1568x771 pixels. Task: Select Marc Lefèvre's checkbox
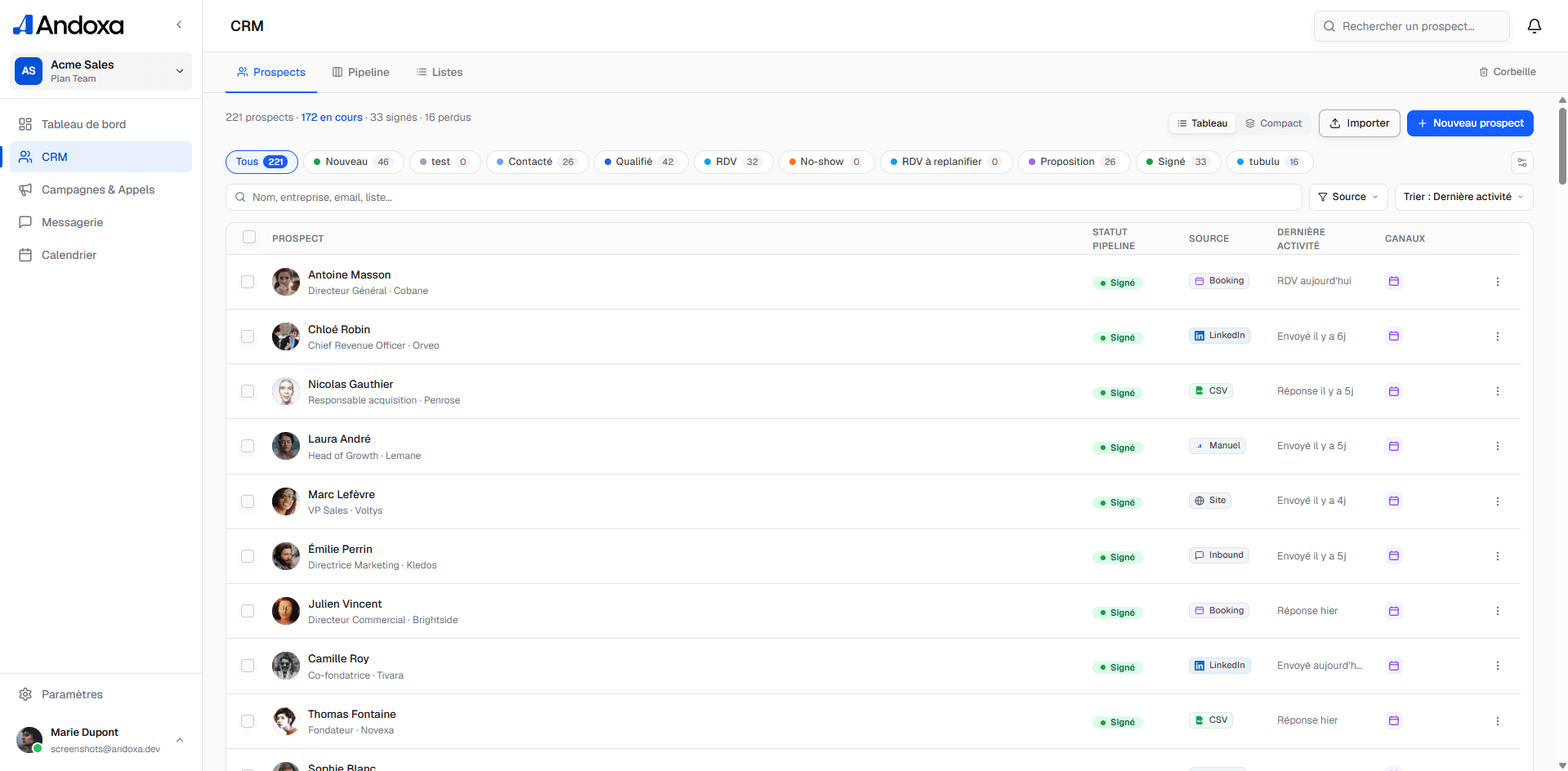click(248, 501)
